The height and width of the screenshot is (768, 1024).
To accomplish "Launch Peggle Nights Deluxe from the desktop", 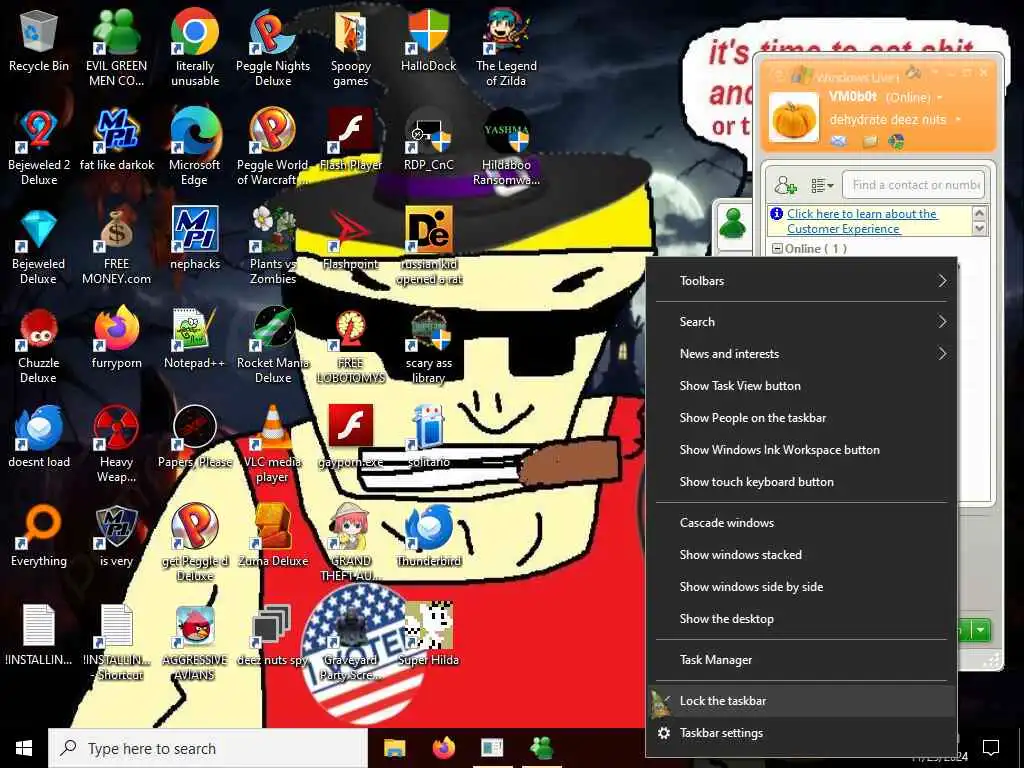I will click(x=273, y=48).
